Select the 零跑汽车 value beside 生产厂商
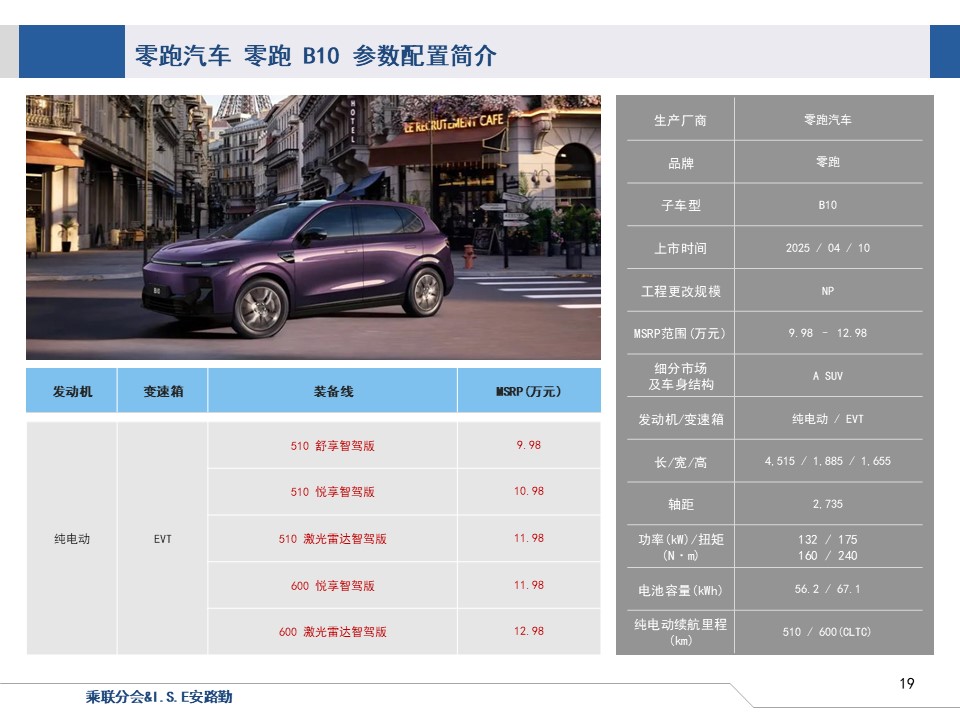 tap(827, 119)
